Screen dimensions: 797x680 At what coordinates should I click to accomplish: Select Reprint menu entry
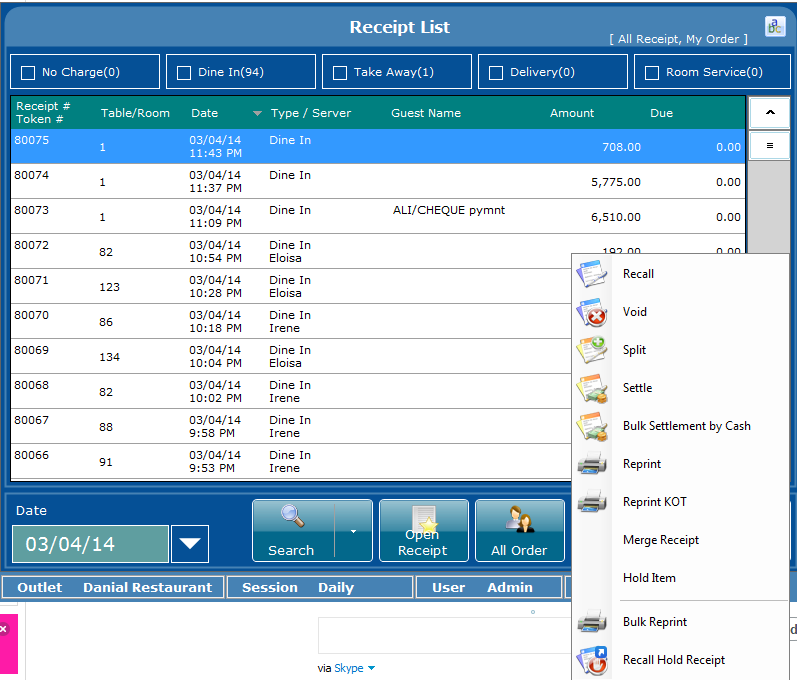click(x=642, y=463)
